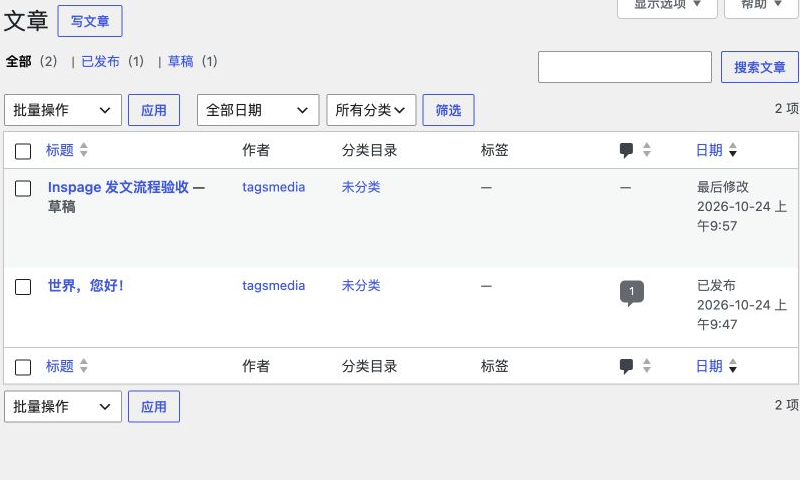This screenshot has width=800, height=480.
Task: Click author tagsmedia in the 世界,您好! row
Action: pyautogui.click(x=273, y=286)
